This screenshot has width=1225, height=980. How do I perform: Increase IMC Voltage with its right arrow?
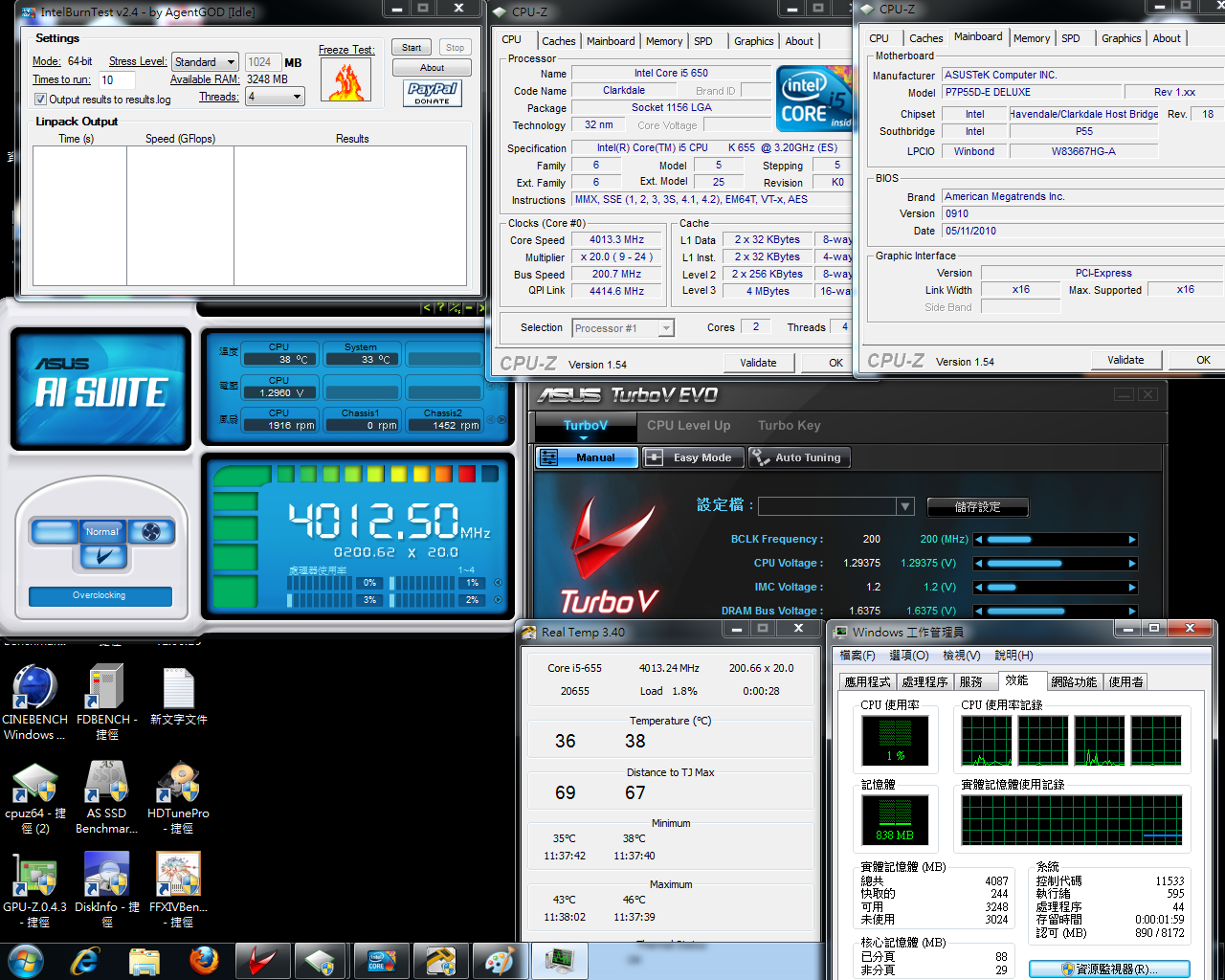click(1132, 588)
